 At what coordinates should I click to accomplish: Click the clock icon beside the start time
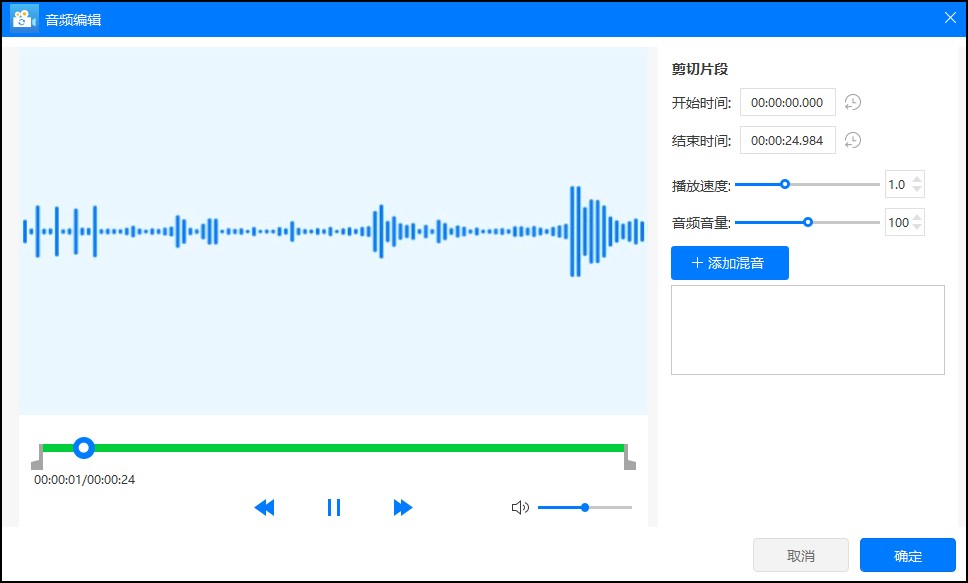pos(852,102)
